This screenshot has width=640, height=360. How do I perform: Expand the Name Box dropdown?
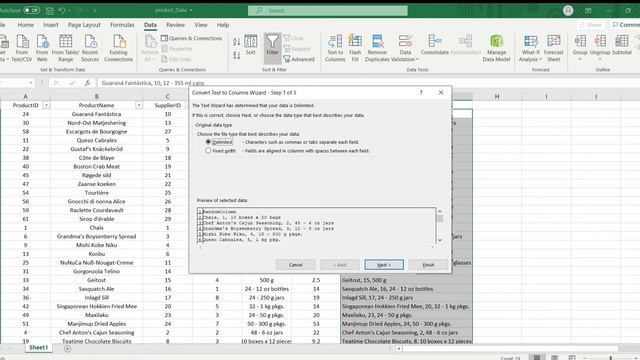(x=31, y=83)
